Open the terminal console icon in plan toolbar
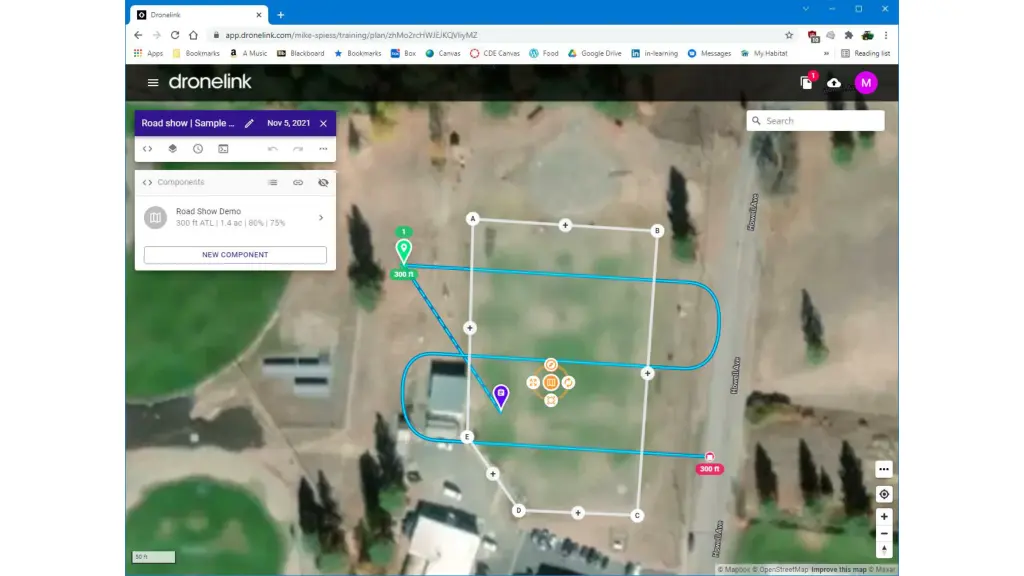Image resolution: width=1024 pixels, height=576 pixels. pyautogui.click(x=223, y=149)
